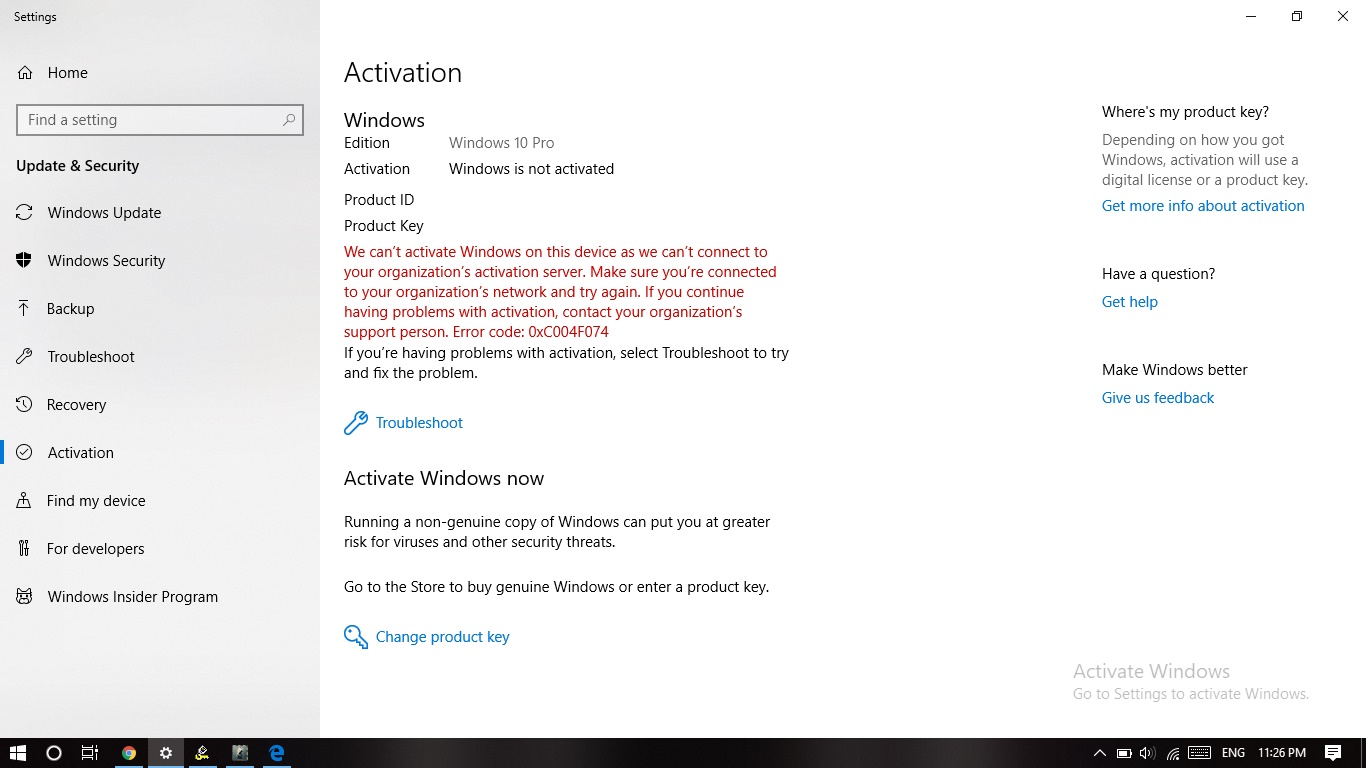
Task: Open Action Center notifications icon
Action: coord(1333,753)
